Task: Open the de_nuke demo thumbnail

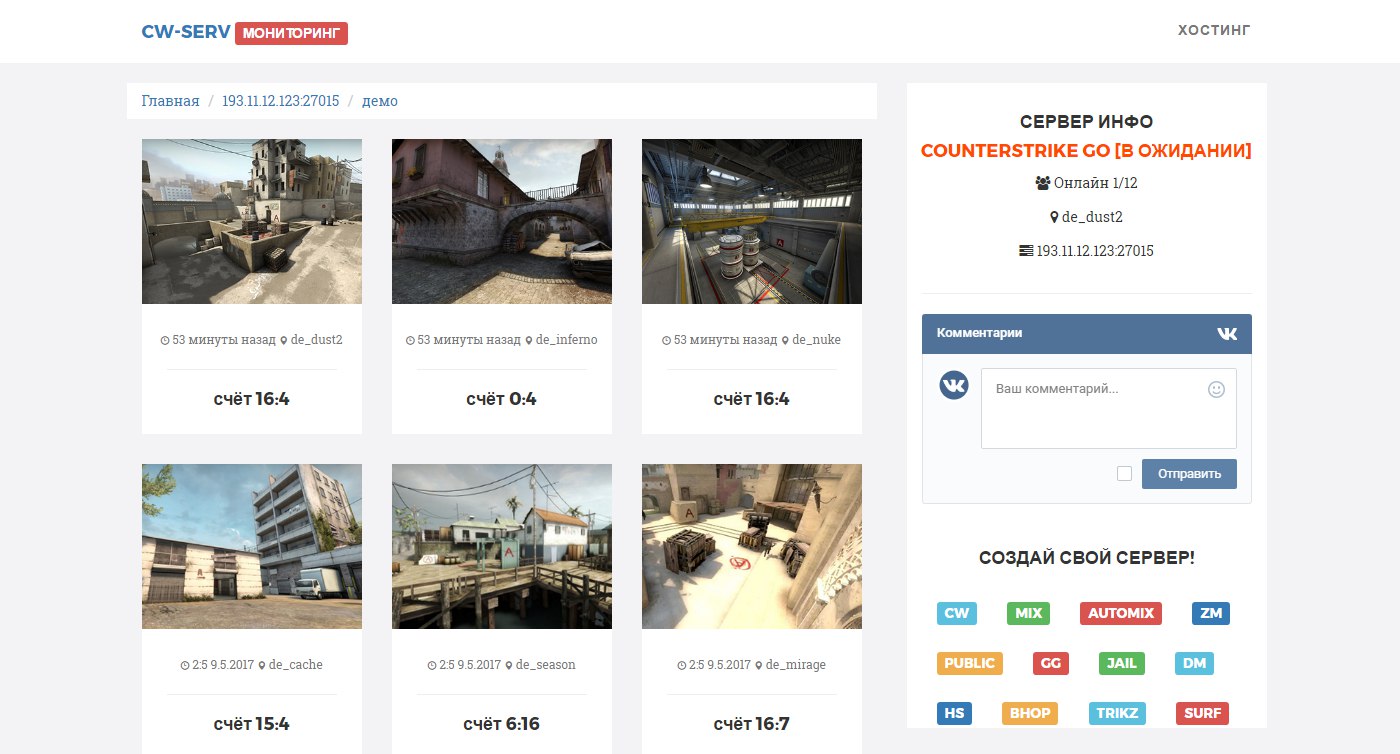Action: pyautogui.click(x=752, y=221)
